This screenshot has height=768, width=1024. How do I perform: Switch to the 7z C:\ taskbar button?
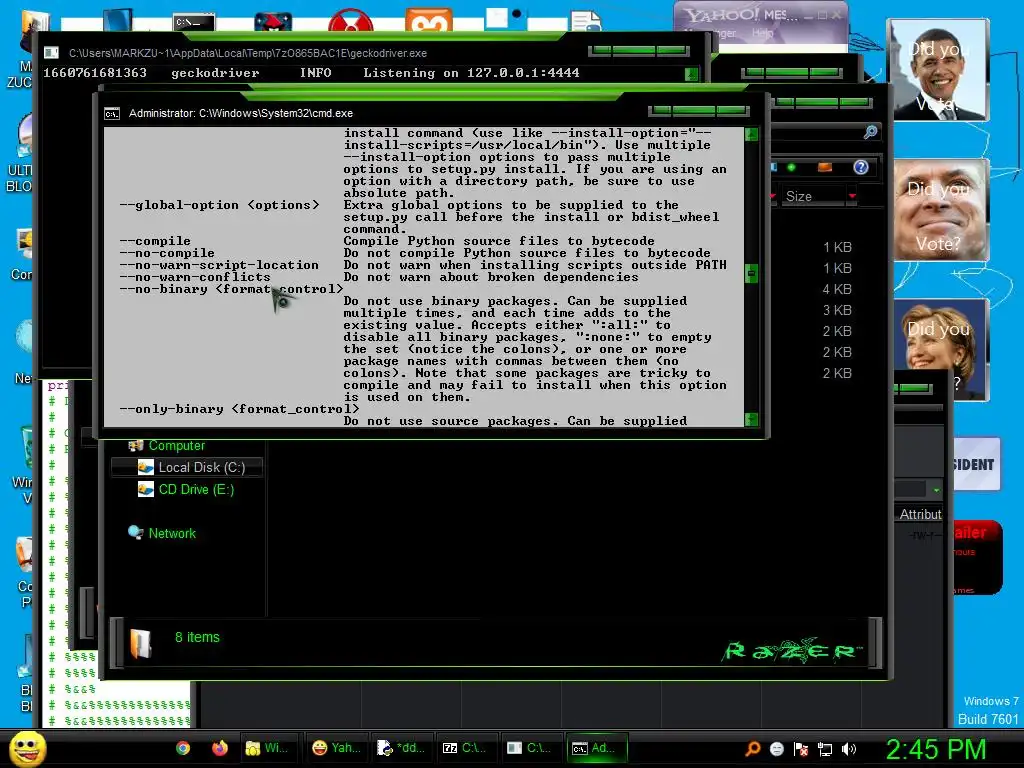466,748
